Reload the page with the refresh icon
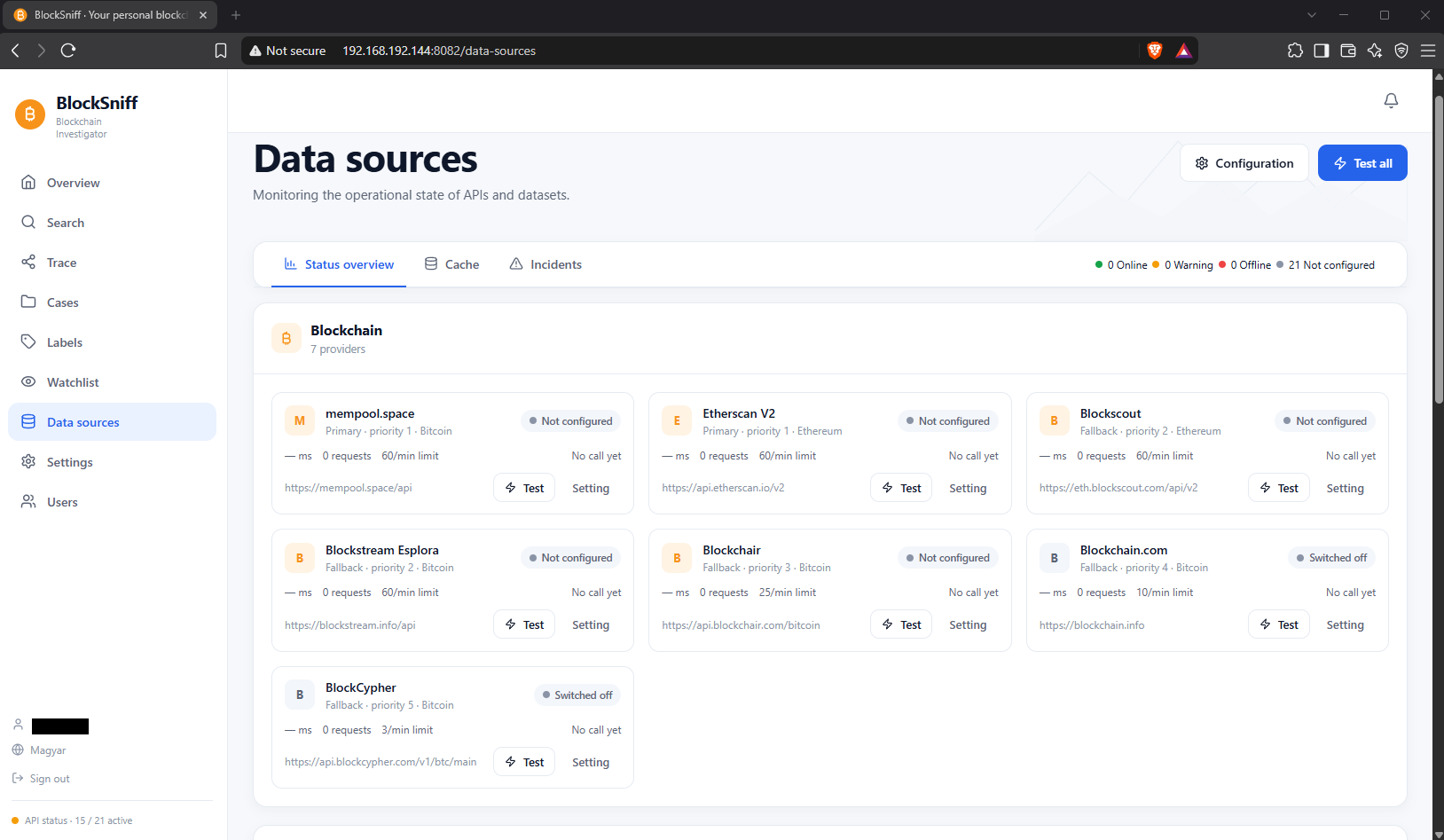 click(x=68, y=51)
